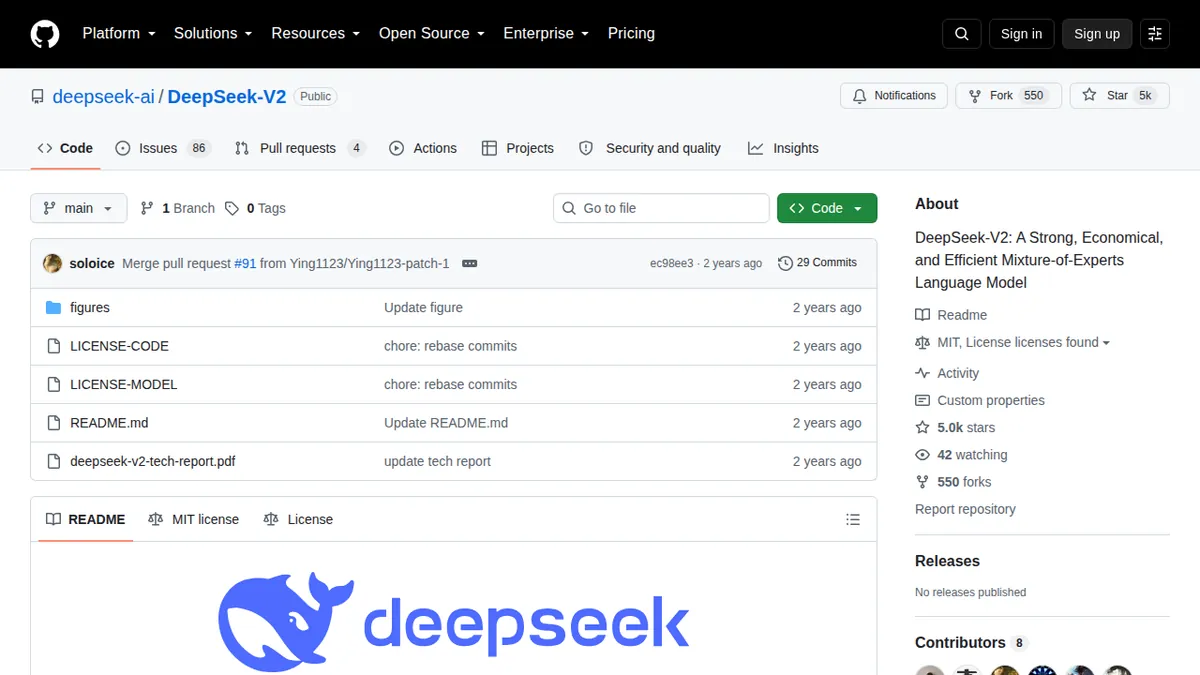Expand the Open Source menu

coord(432,33)
